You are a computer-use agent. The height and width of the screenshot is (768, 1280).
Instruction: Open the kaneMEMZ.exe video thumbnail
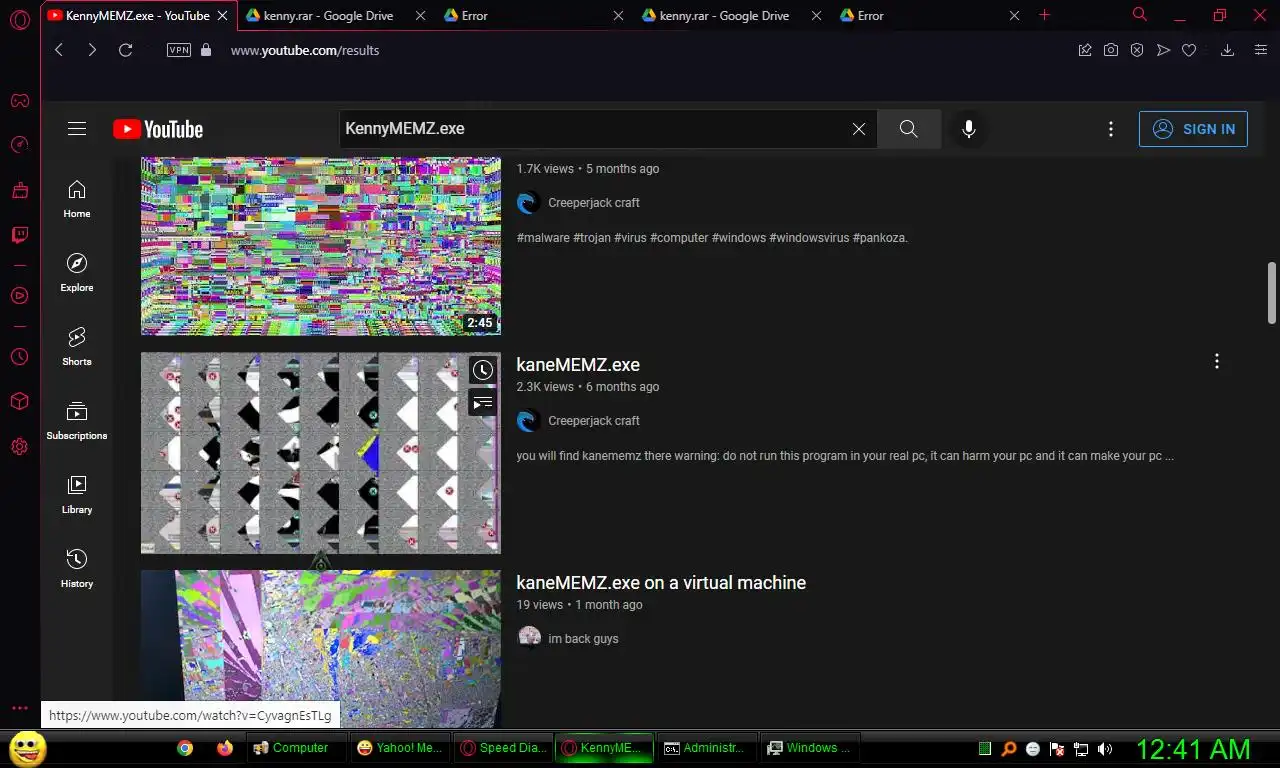pyautogui.click(x=321, y=453)
